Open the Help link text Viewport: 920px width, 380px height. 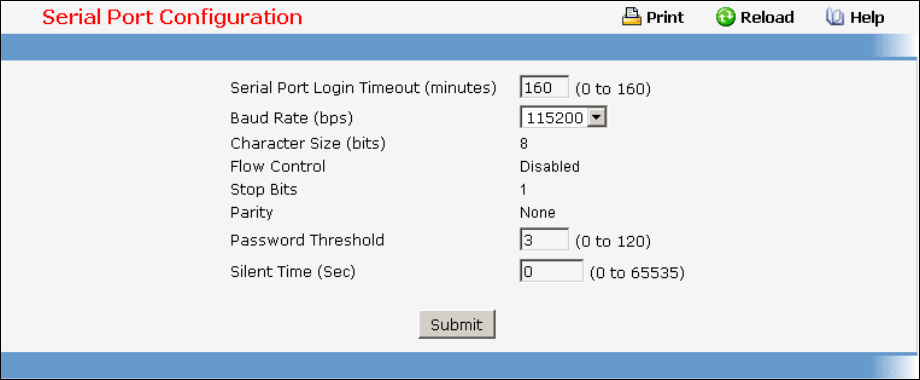867,18
